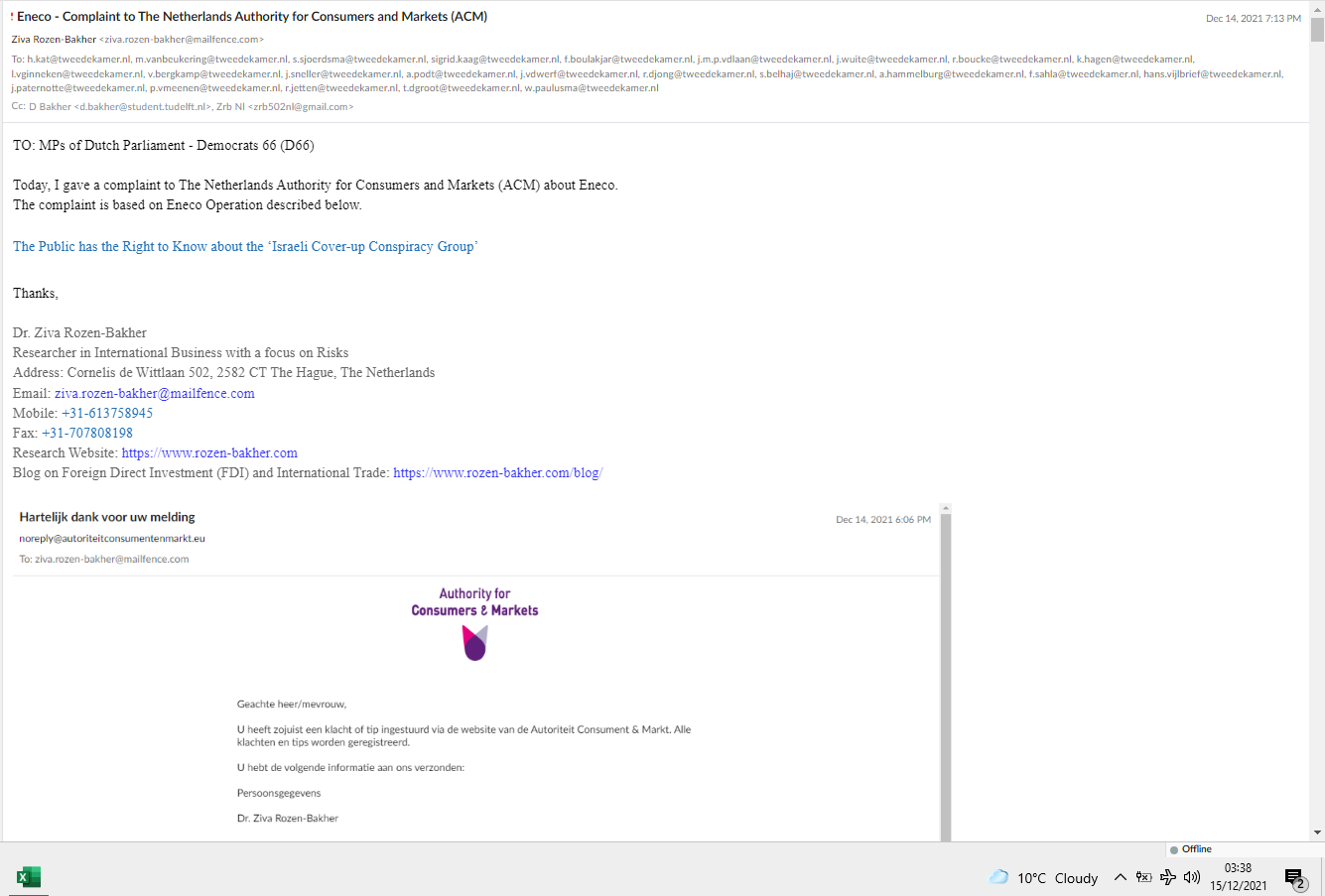Click Cc recipient d.bakher@student.tudelft.nl
The image size is (1325, 896).
click(142, 107)
